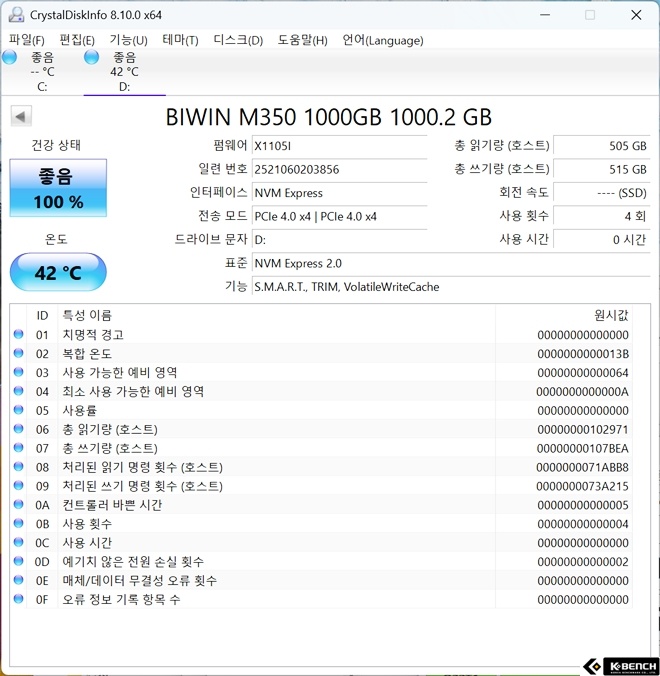Image resolution: width=660 pixels, height=676 pixels.
Task: Click the previous disk arrow button
Action: pyautogui.click(x=20, y=117)
